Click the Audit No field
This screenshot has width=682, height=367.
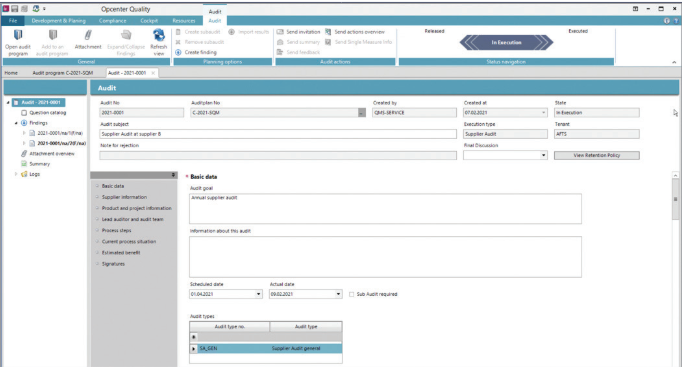point(142,113)
